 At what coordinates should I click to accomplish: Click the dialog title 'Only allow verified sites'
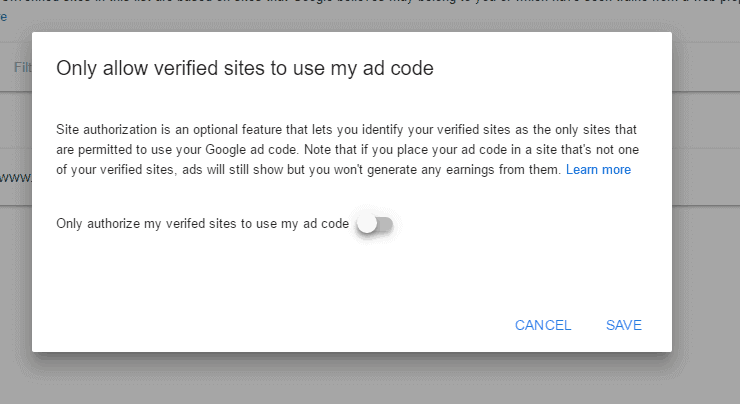click(x=244, y=68)
